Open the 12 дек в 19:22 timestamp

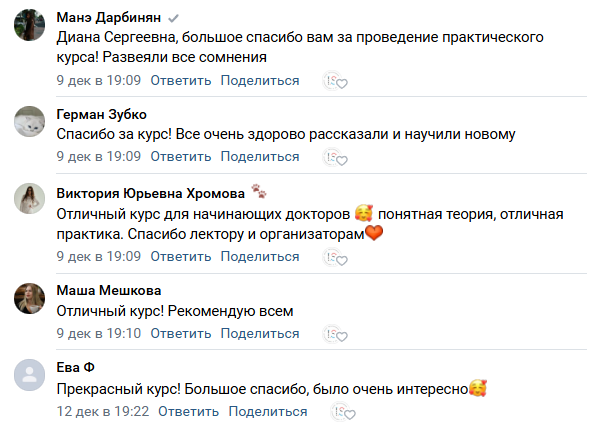pos(102,411)
